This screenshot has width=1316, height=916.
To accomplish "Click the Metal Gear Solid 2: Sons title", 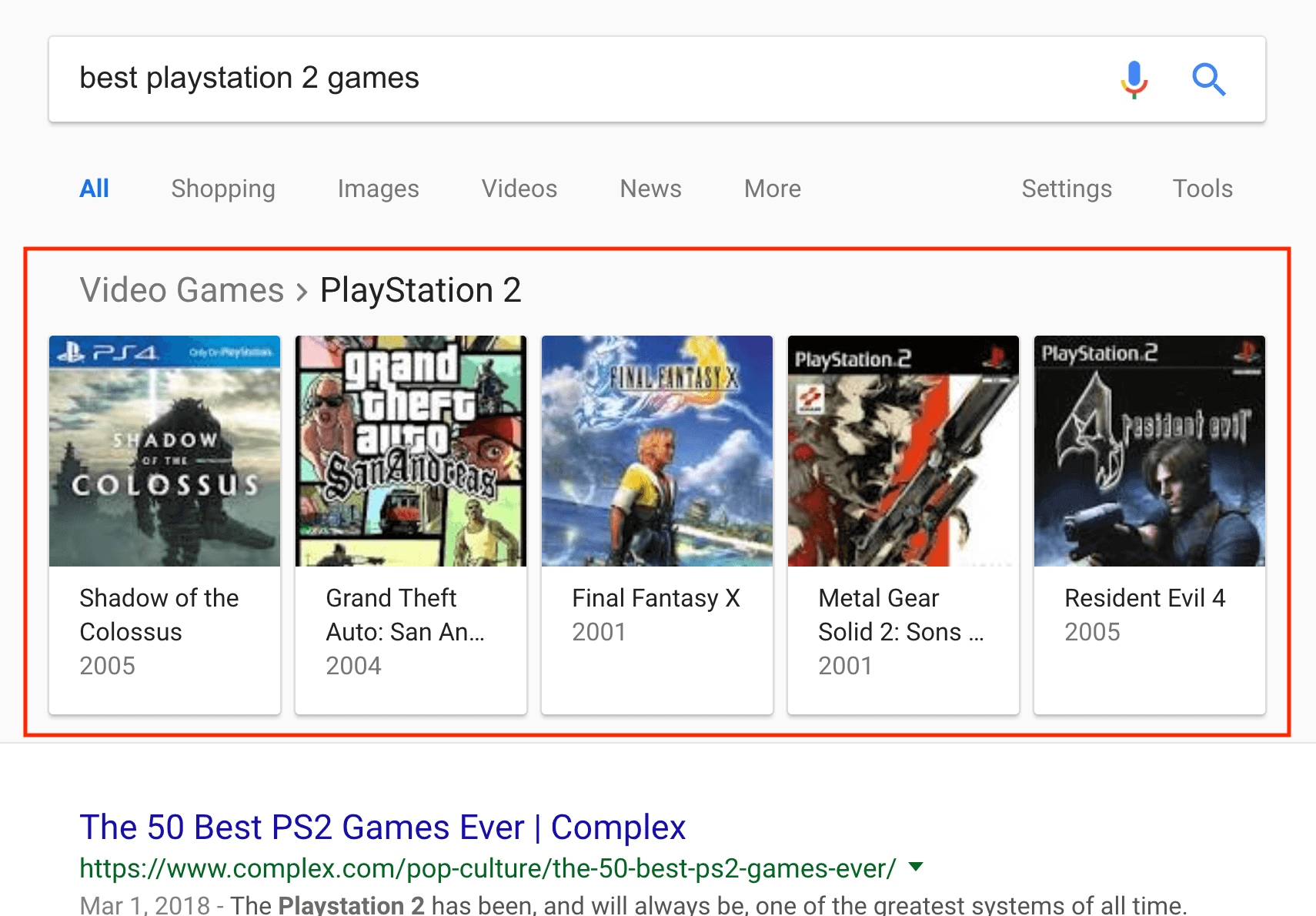I will tap(901, 614).
